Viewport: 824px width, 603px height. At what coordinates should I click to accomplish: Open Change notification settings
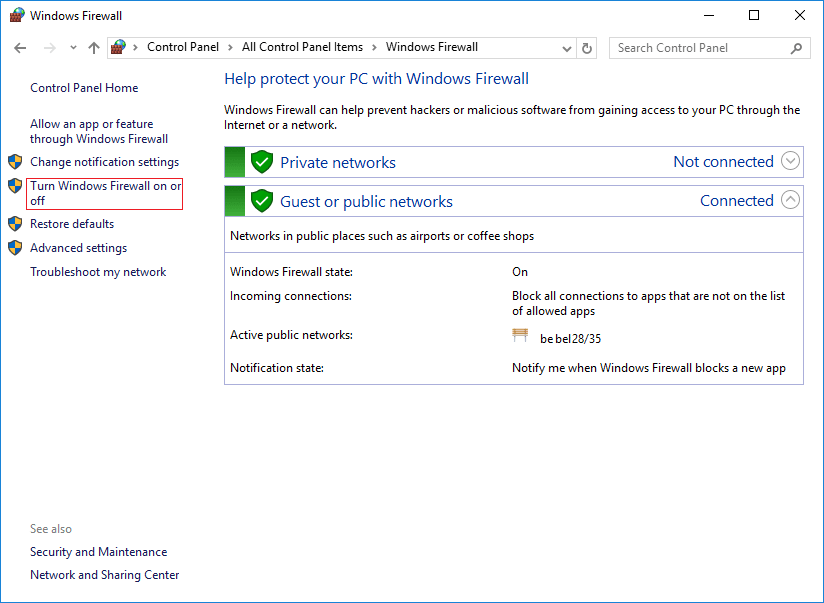[x=104, y=162]
